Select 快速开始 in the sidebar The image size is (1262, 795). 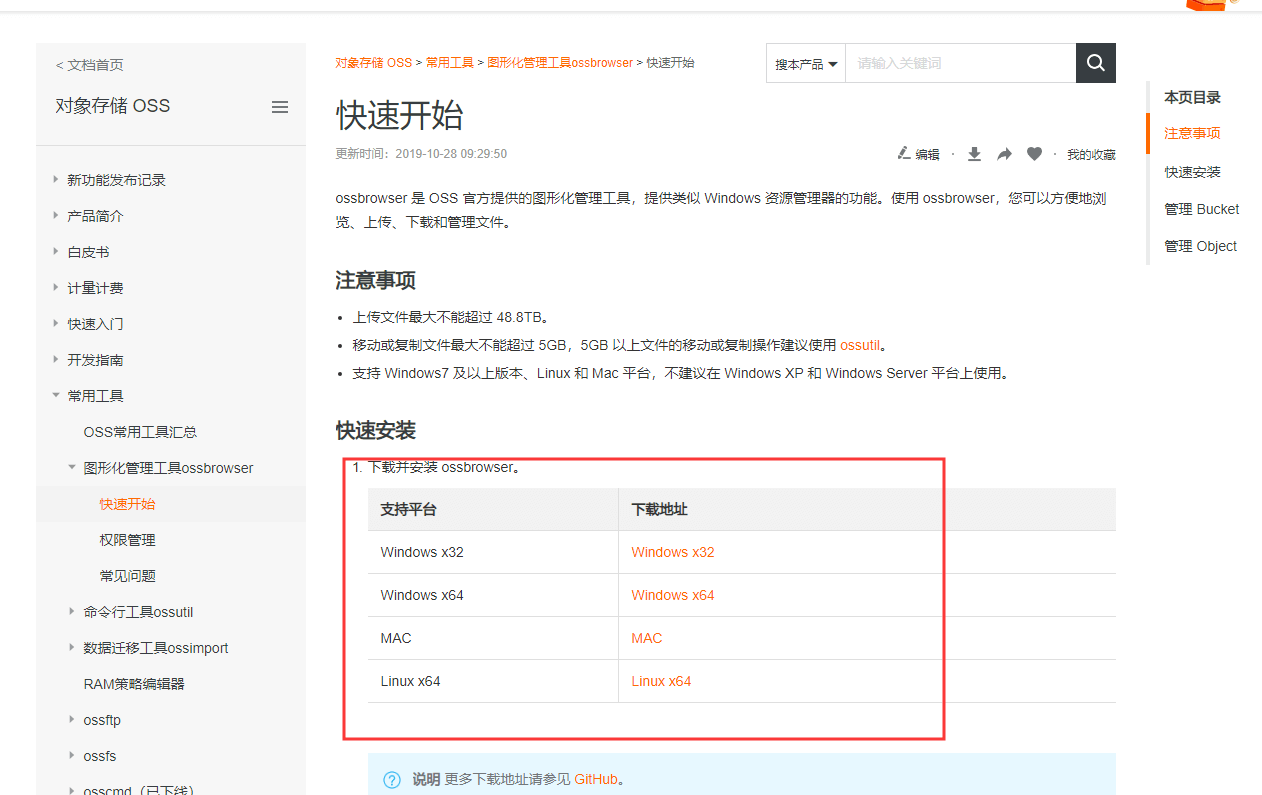click(x=127, y=504)
